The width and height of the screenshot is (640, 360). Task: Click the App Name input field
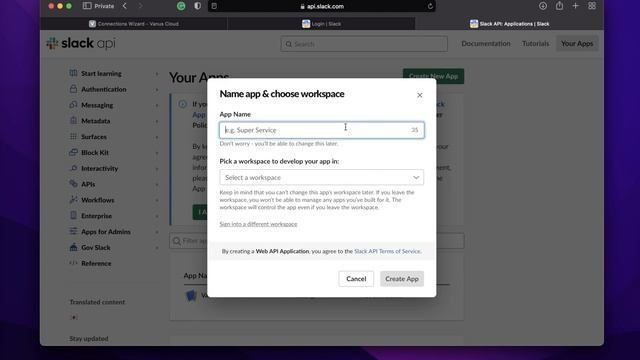(x=322, y=130)
